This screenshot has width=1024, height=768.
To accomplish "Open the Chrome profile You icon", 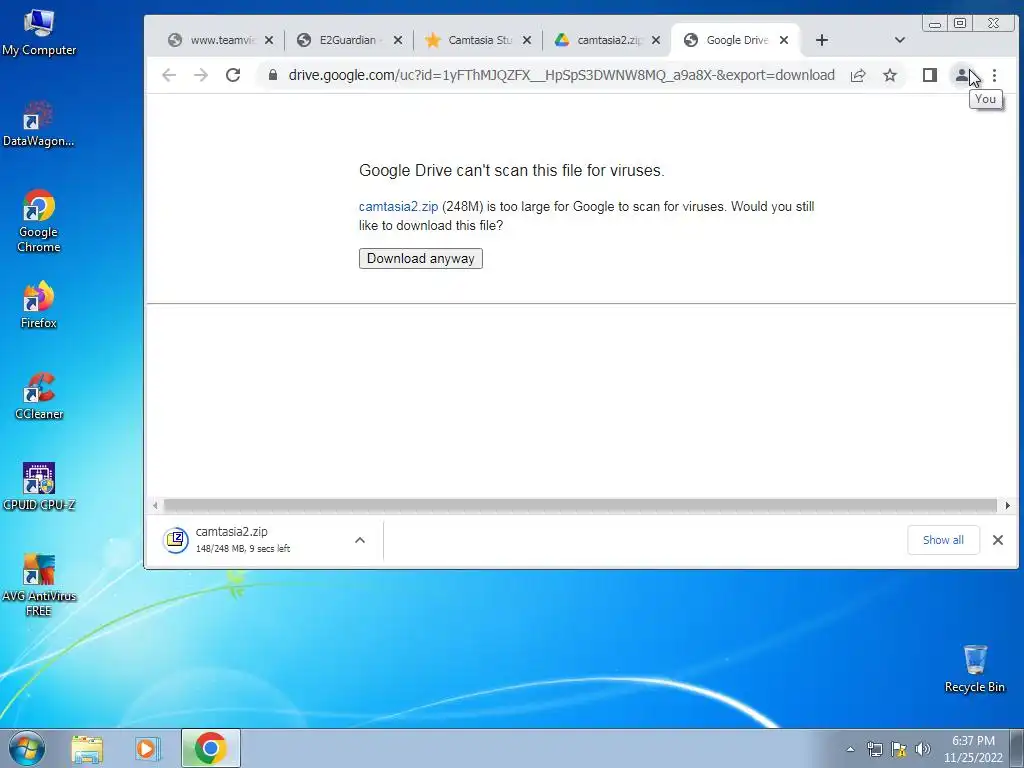I will pos(962,75).
